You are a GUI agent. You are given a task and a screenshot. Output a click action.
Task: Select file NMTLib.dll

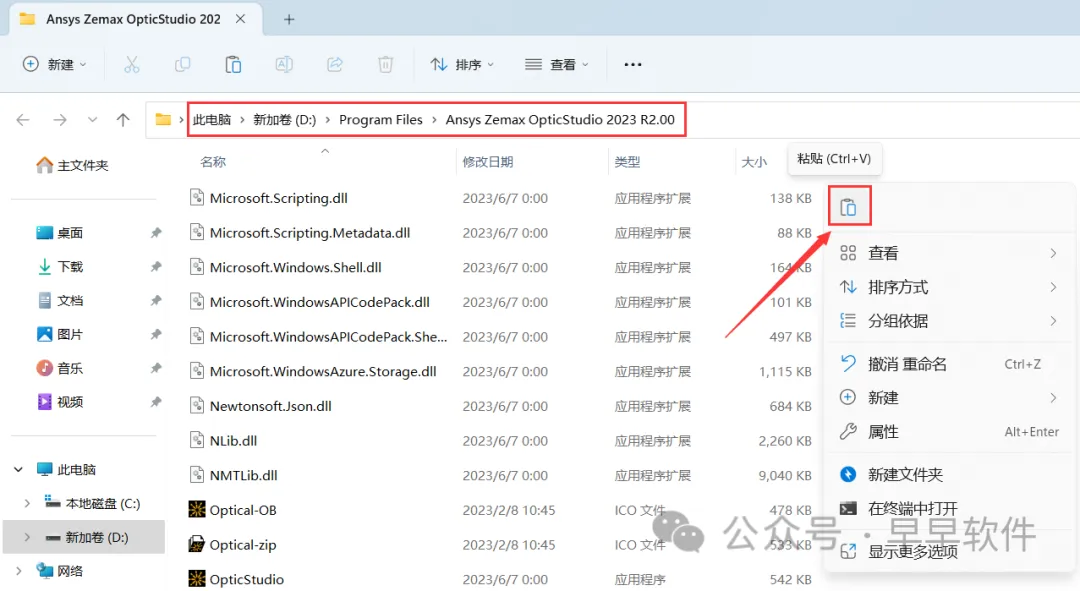pos(244,475)
